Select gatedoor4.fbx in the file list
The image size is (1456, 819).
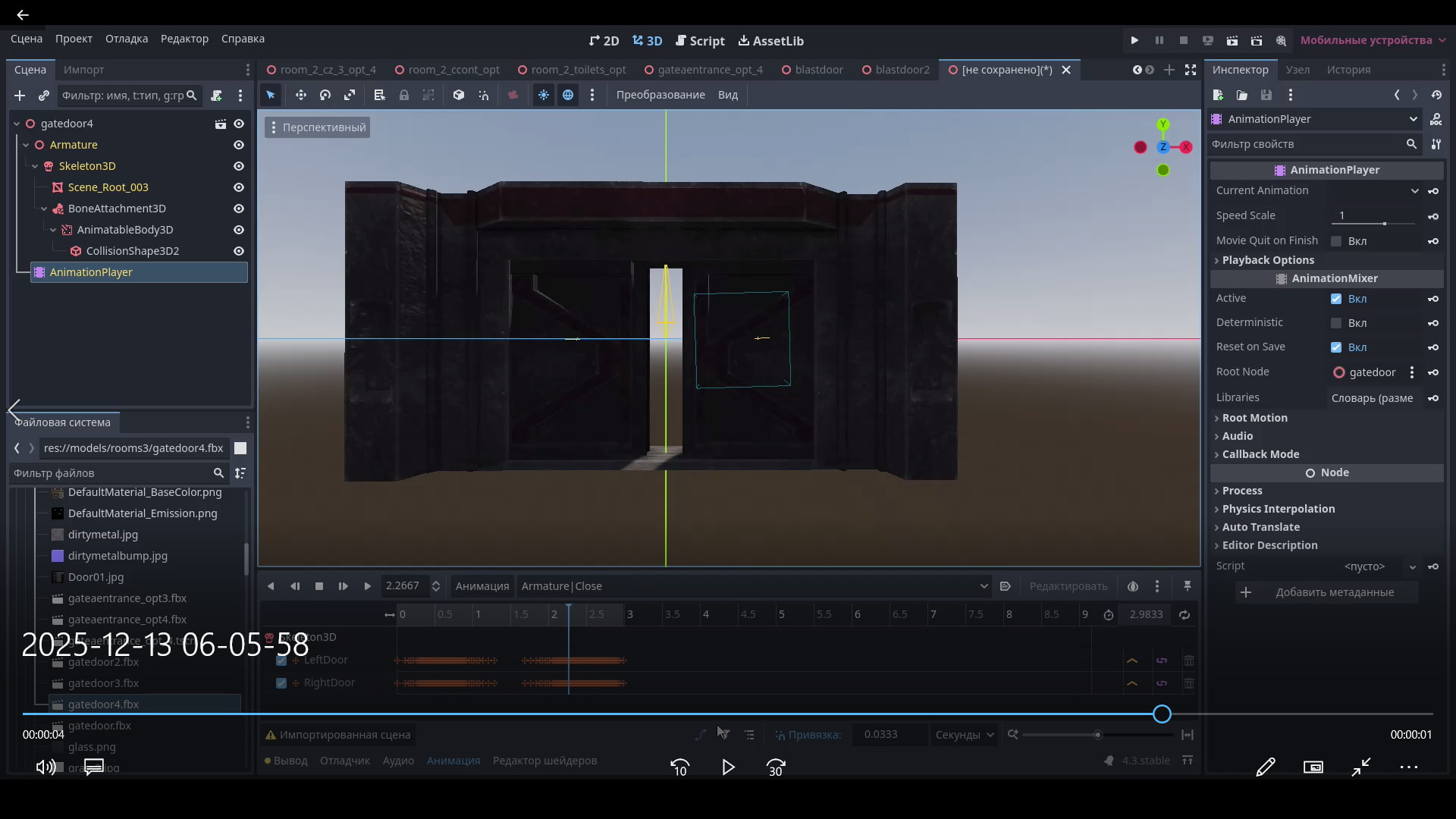pyautogui.click(x=103, y=704)
